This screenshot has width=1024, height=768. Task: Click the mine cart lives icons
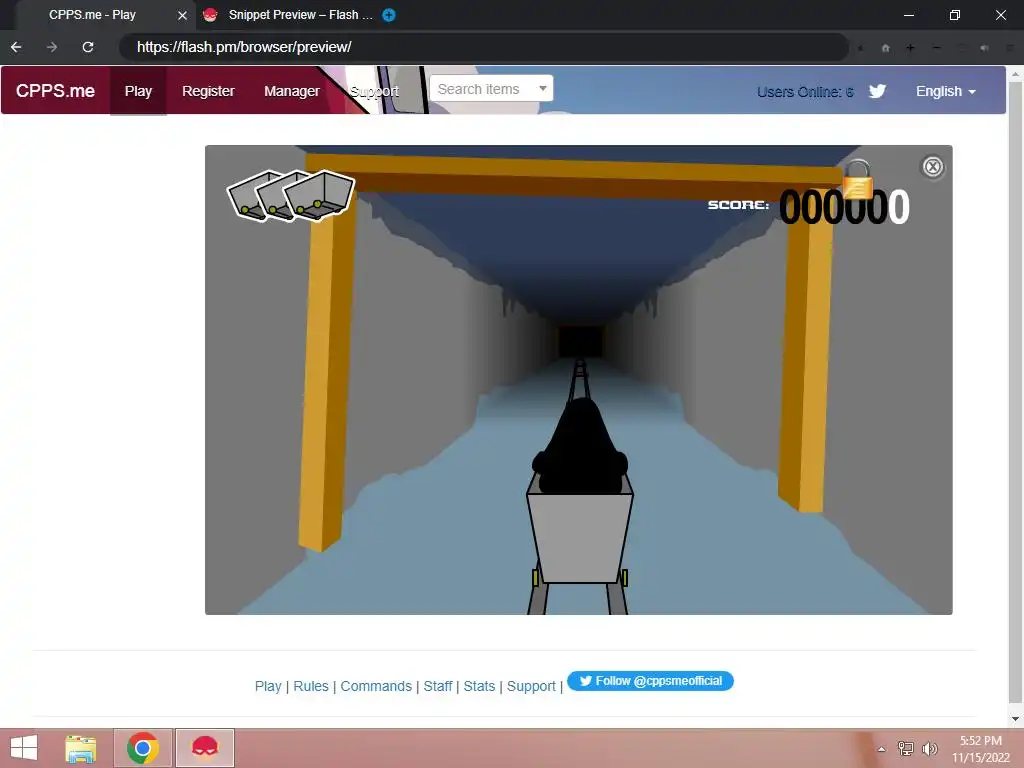coord(291,196)
